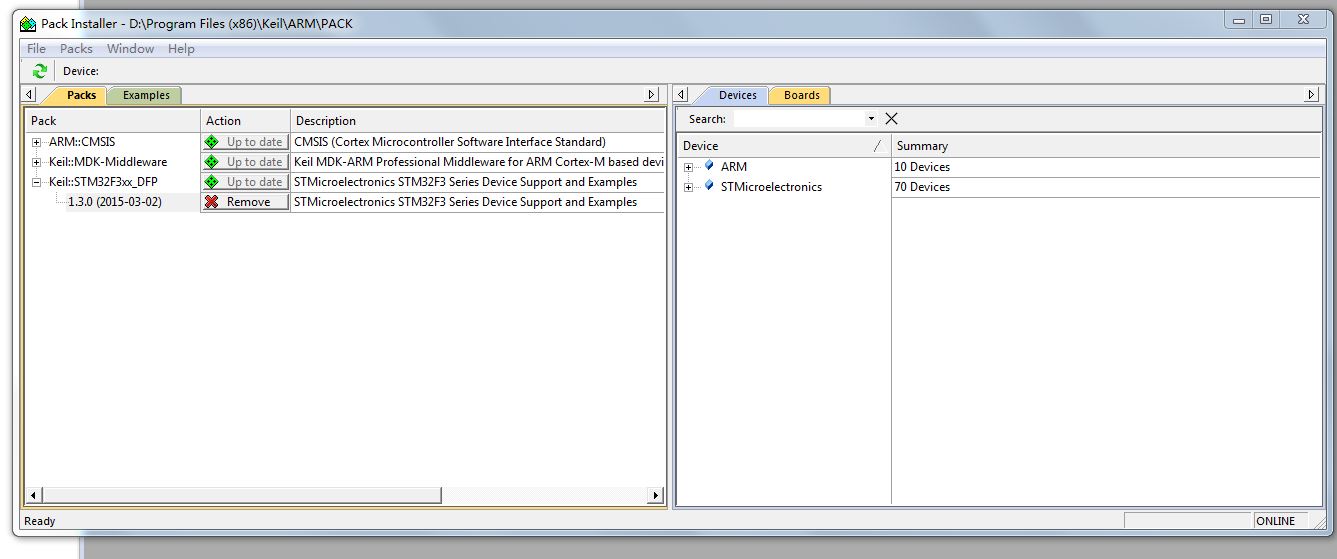Switch to the Examples tab
The image size is (1337, 559).
146,95
